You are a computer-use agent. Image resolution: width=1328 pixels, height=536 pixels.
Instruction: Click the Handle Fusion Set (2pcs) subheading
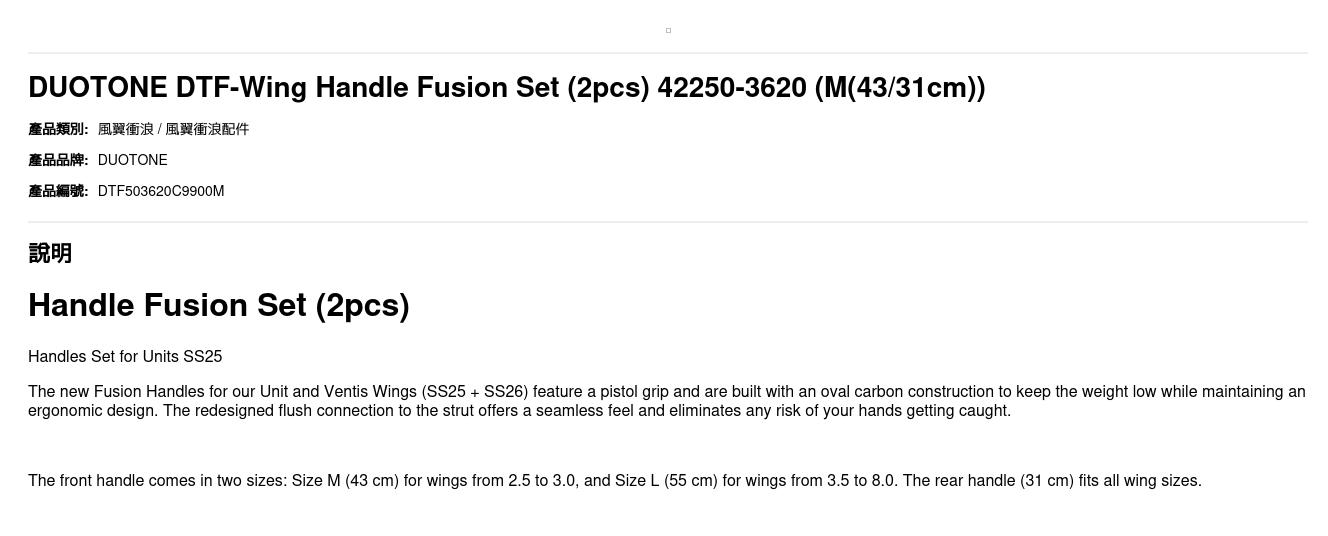tap(218, 305)
